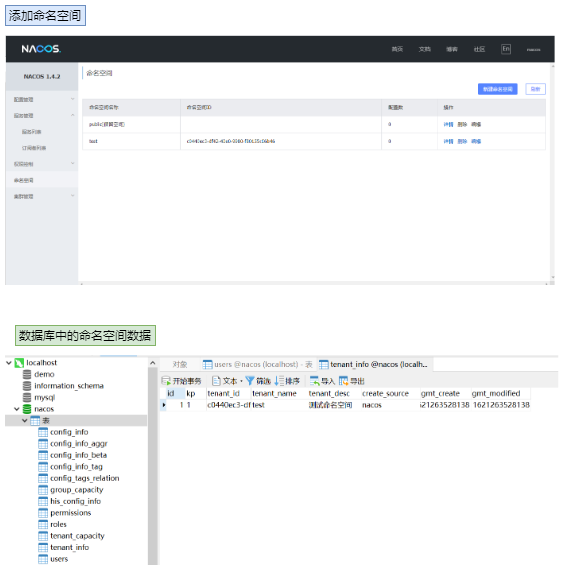Select the demo database icon
This screenshot has height=571, width=565.
27,374
